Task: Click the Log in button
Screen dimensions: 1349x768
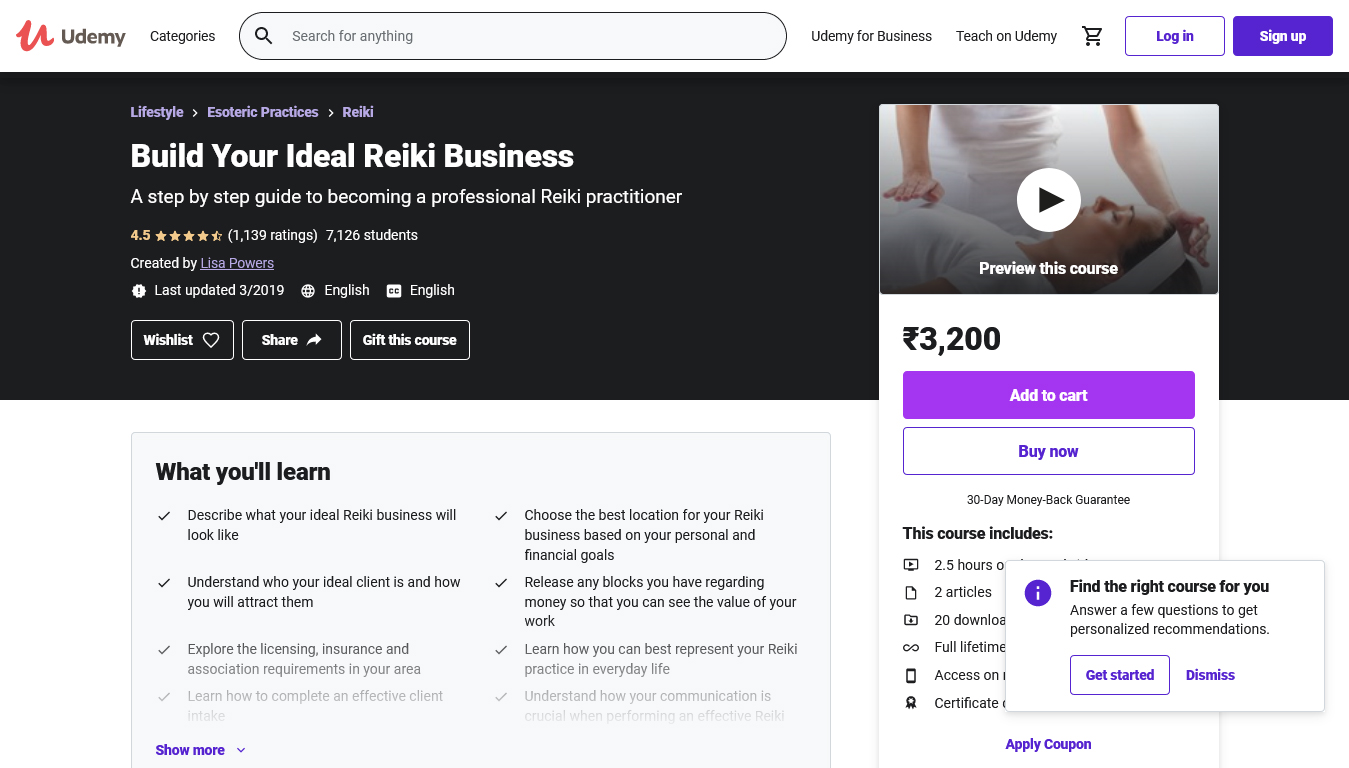Action: [1175, 36]
